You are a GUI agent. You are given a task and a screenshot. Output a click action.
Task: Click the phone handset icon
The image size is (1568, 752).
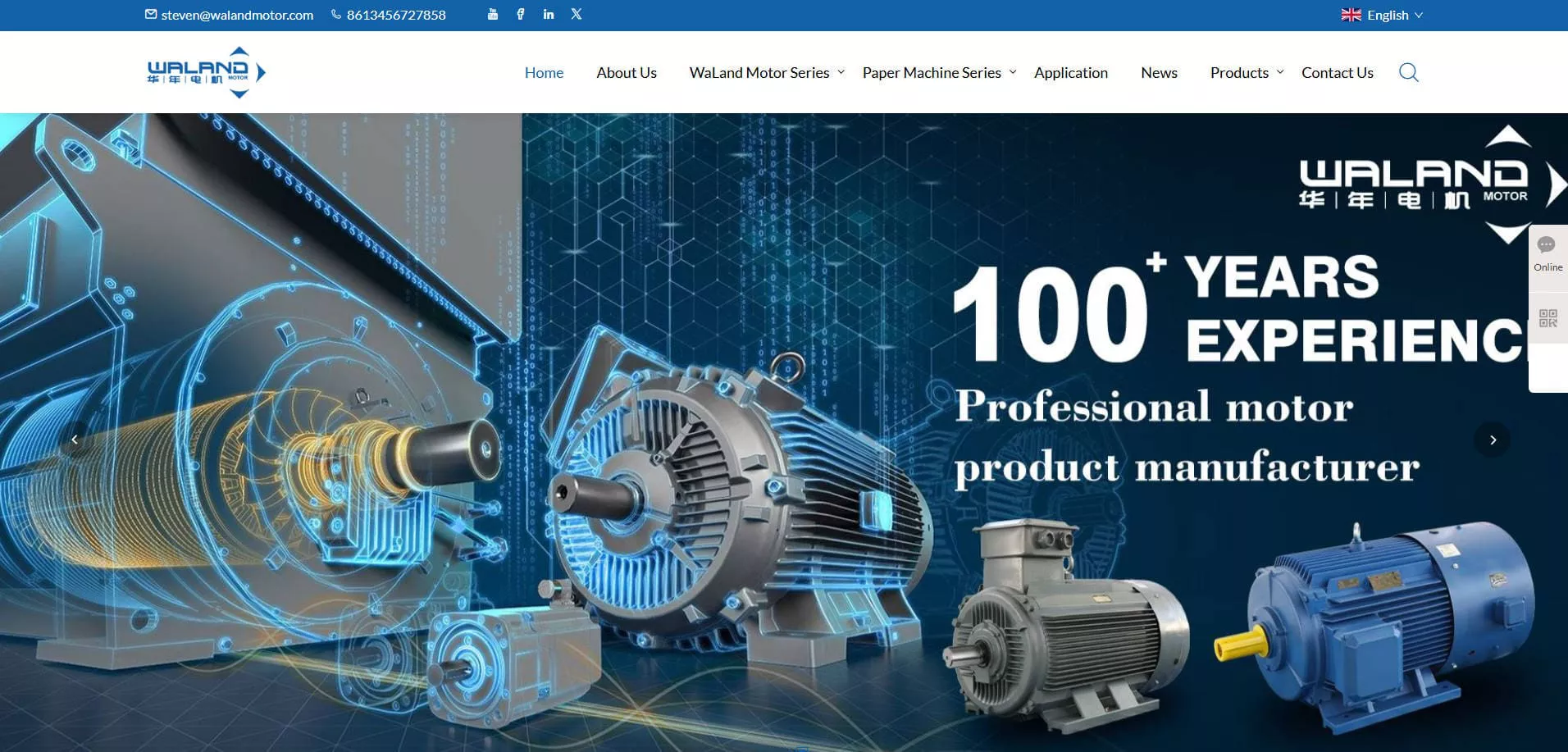pyautogui.click(x=336, y=14)
